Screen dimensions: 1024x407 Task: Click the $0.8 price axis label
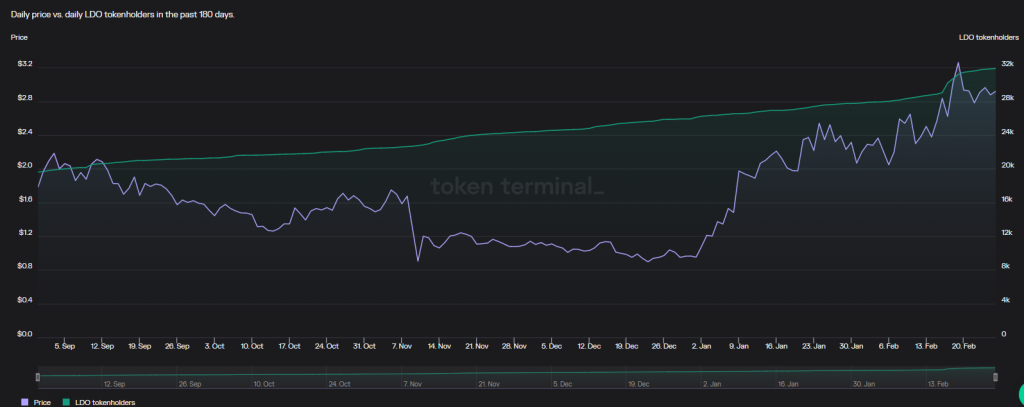pos(25,267)
